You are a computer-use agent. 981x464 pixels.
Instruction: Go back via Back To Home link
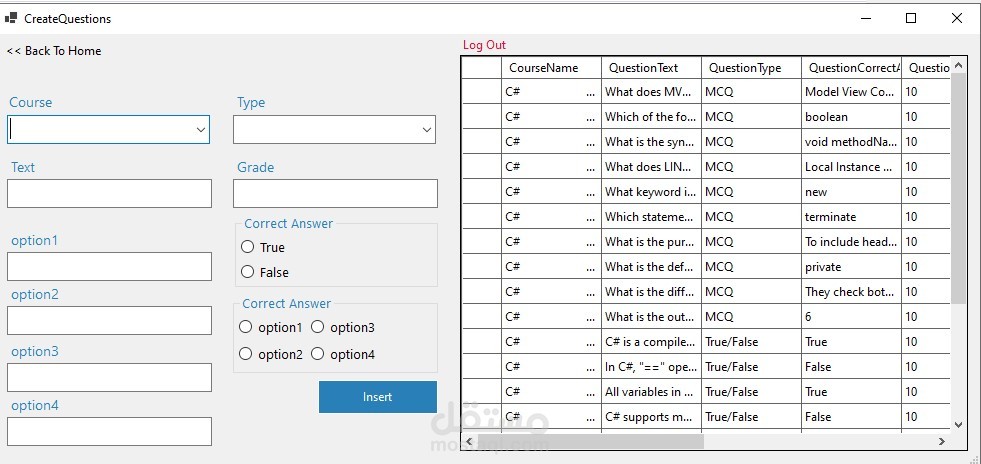[54, 51]
